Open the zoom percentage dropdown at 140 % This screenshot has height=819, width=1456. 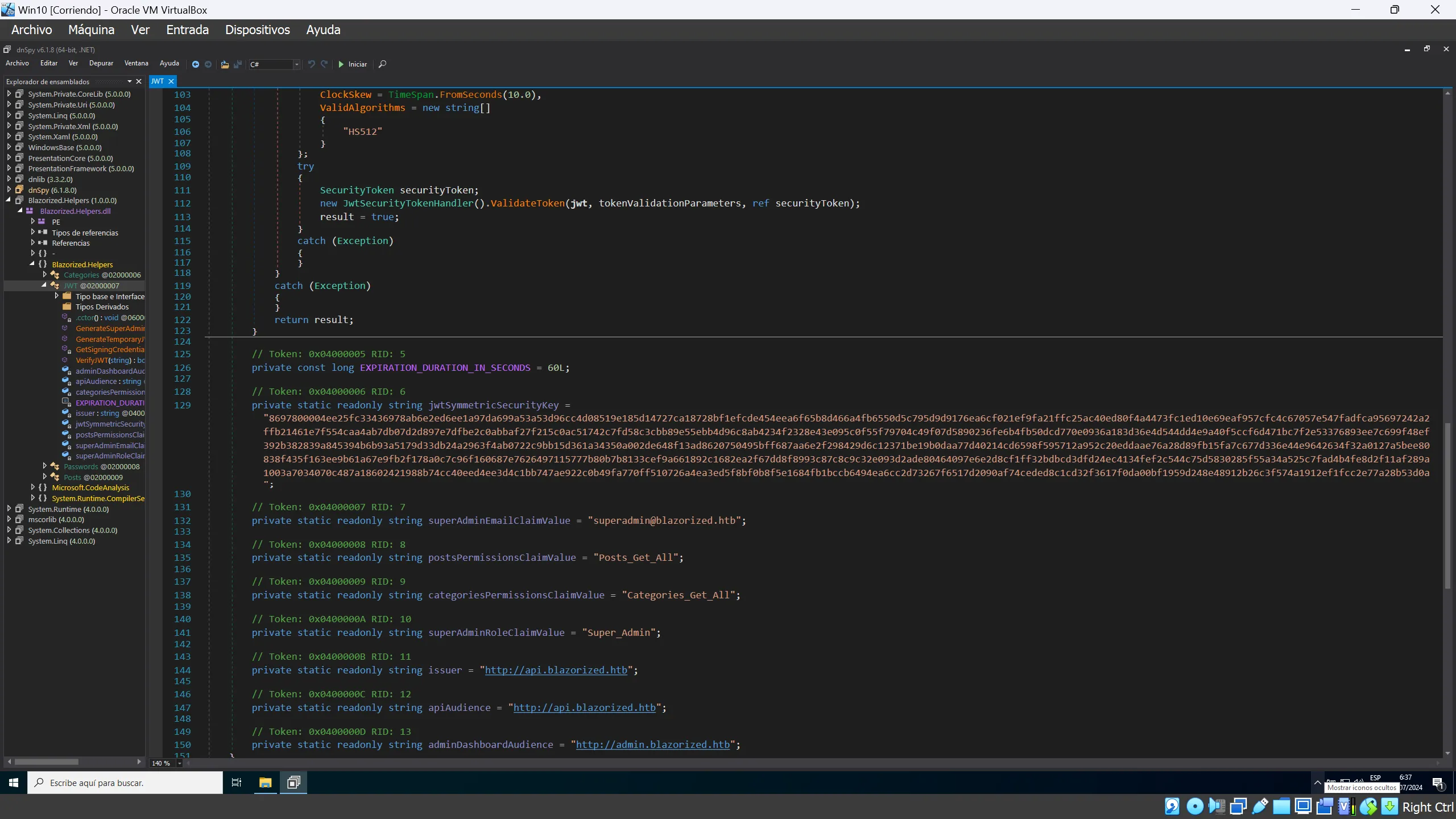[x=179, y=763]
